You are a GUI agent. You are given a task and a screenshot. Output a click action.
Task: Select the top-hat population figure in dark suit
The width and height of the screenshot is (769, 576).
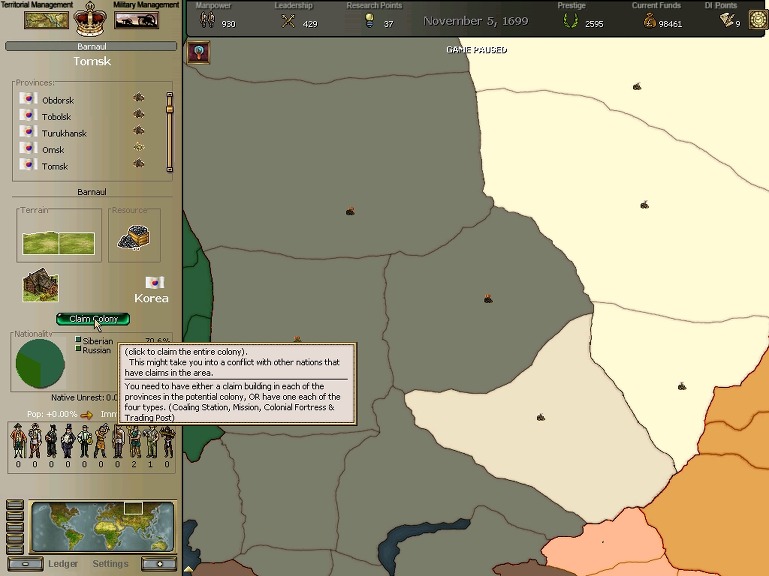68,441
